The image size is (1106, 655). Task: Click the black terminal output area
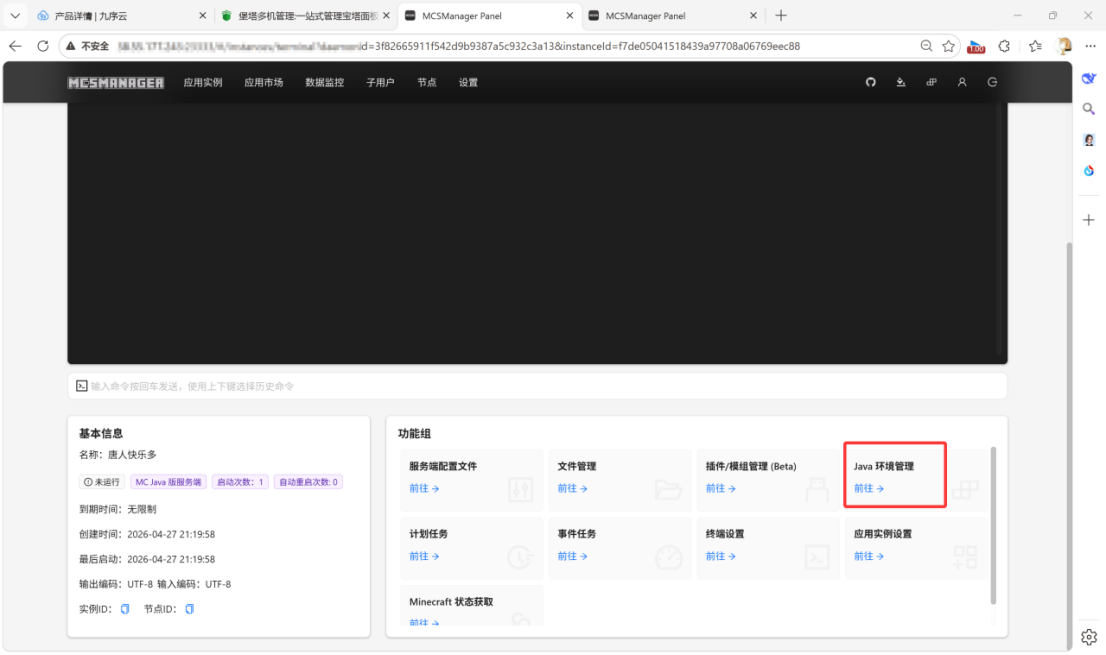[537, 233]
